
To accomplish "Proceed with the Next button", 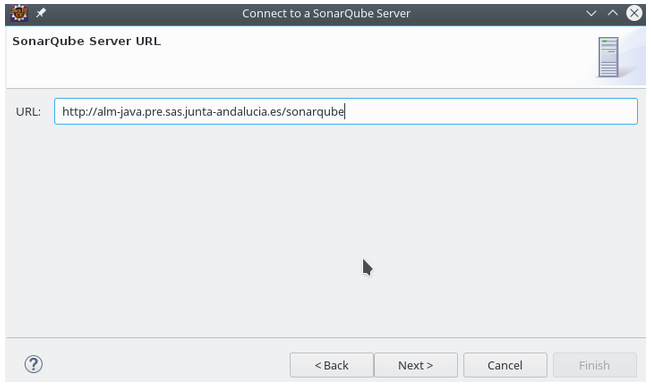I will coord(416,365).
